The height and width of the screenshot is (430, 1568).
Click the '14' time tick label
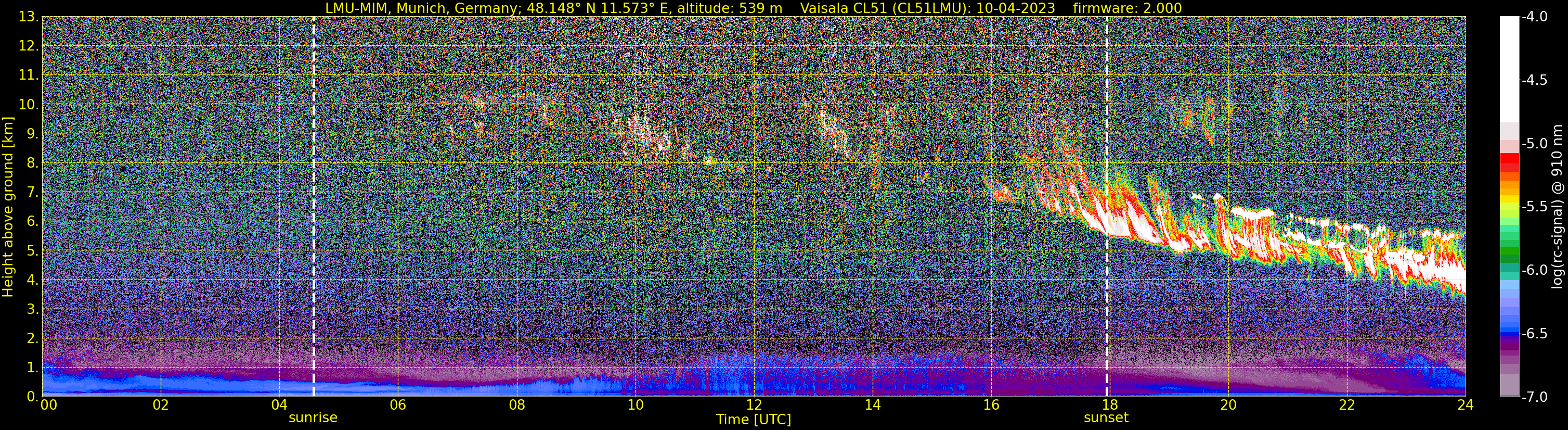coord(872,405)
